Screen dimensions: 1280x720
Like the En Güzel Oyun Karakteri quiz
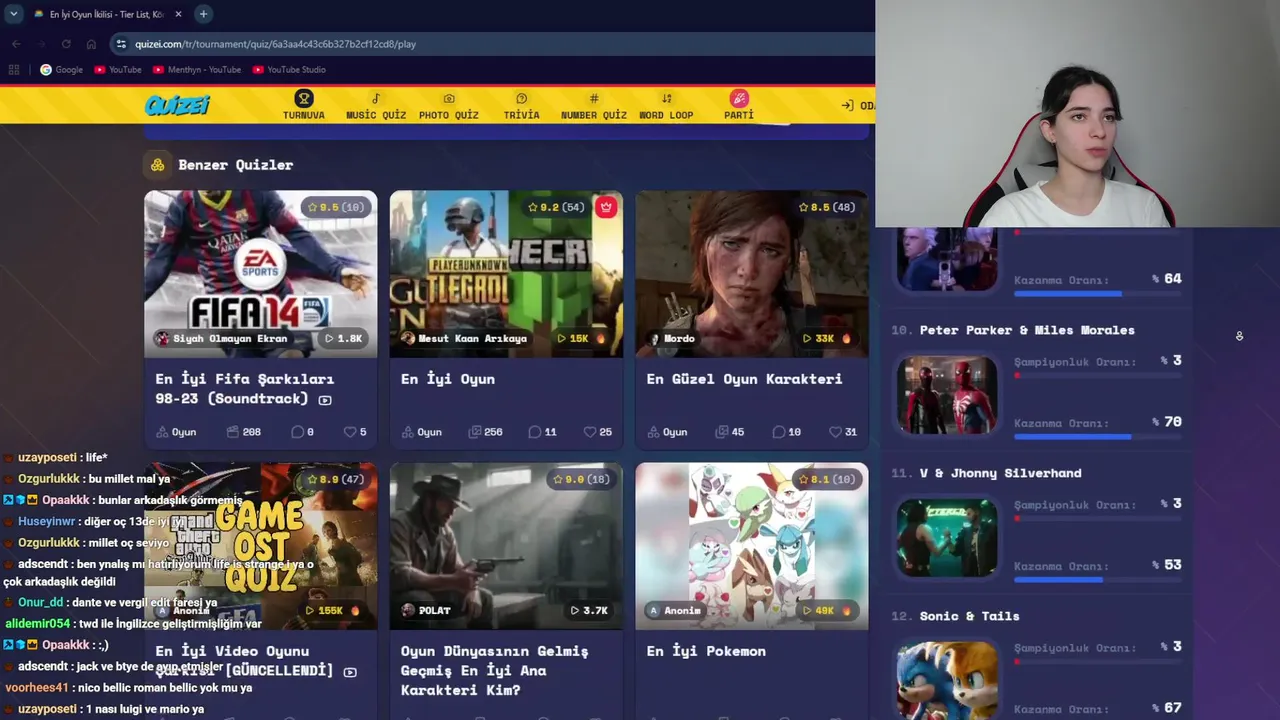point(835,432)
